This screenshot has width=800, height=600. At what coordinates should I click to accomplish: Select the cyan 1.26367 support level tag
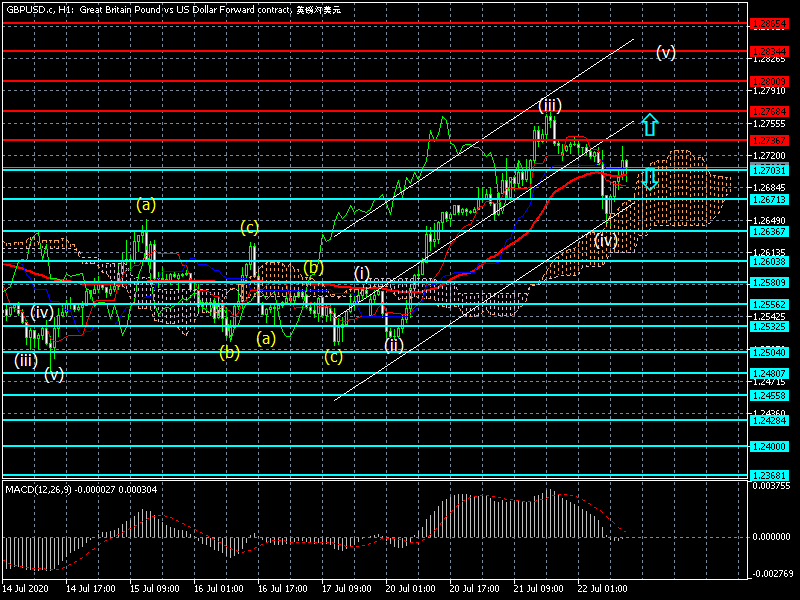tap(770, 232)
